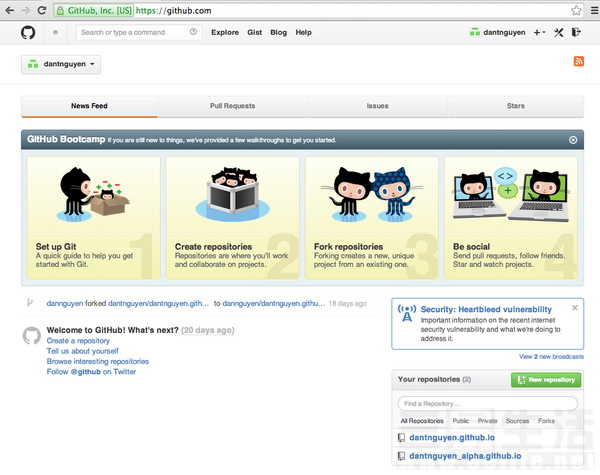Open the create new plus menu
600x475 pixels.
tap(539, 33)
